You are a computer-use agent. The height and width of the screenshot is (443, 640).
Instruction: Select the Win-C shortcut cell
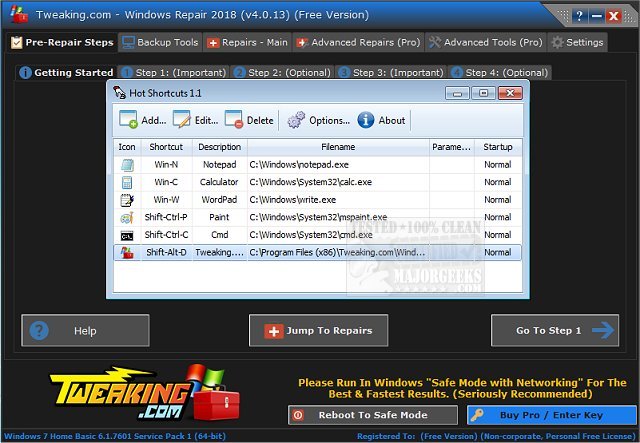166,183
